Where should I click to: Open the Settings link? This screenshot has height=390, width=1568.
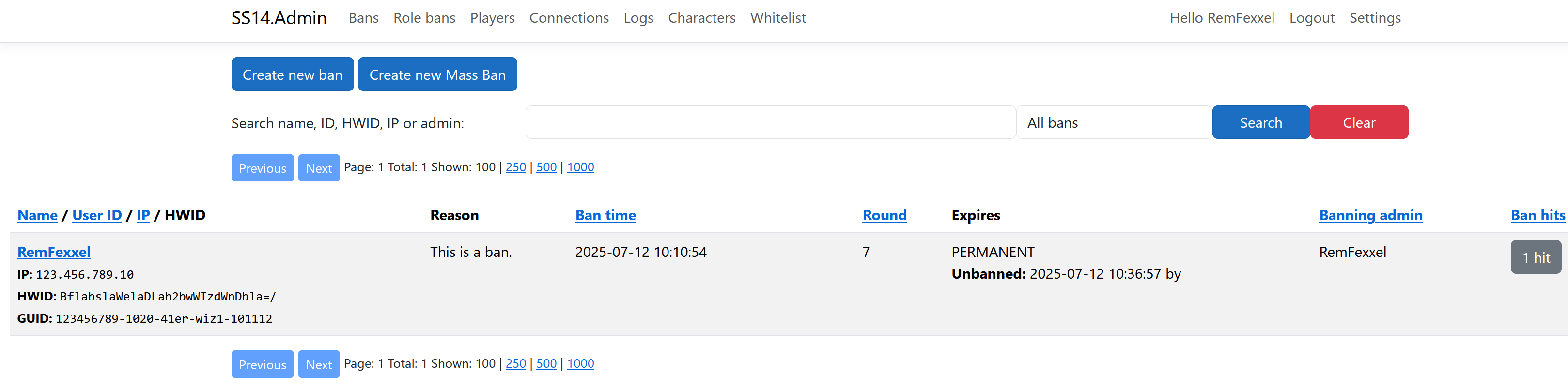click(1374, 18)
